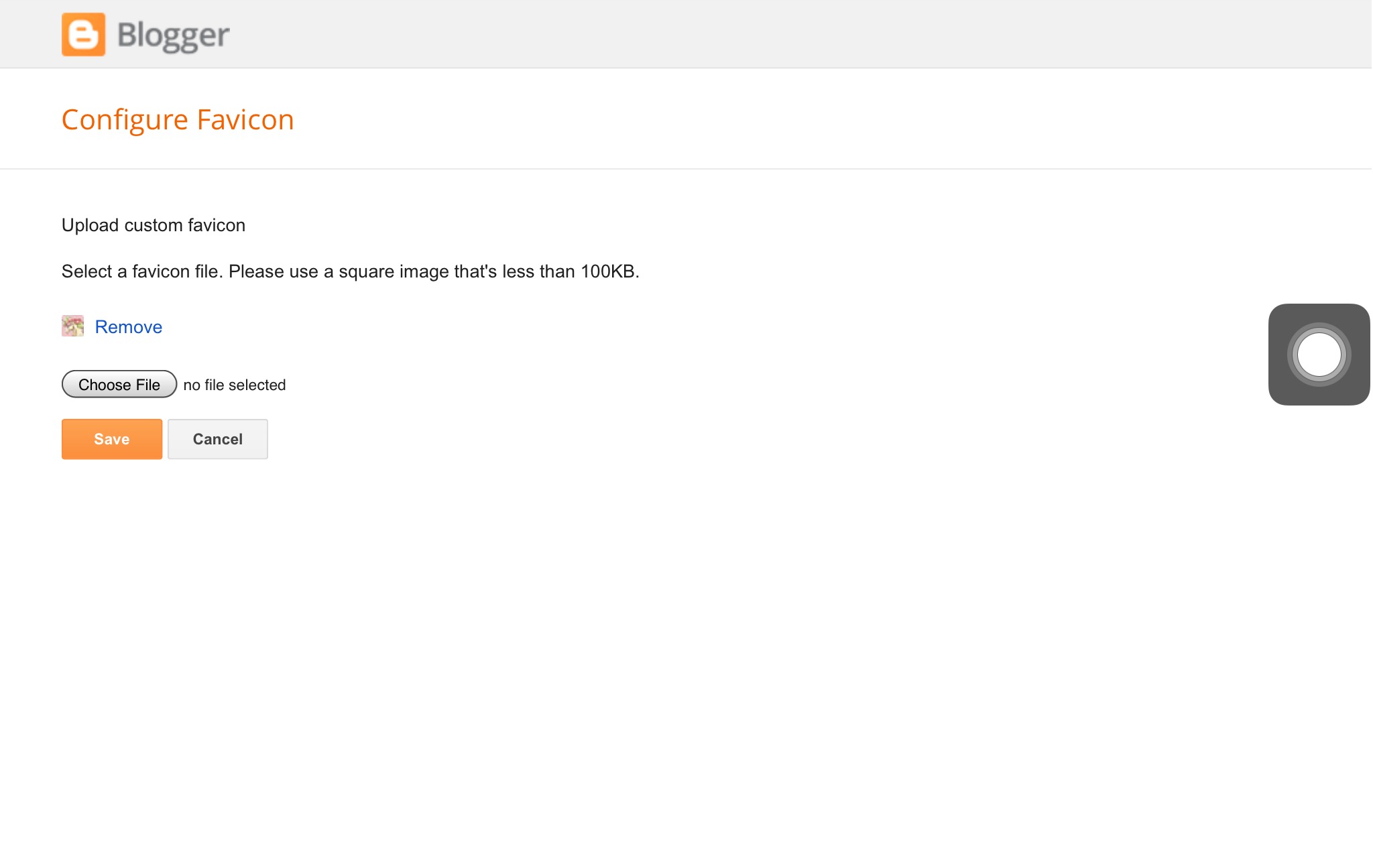Click the word 'Configure' in the heading

click(125, 121)
